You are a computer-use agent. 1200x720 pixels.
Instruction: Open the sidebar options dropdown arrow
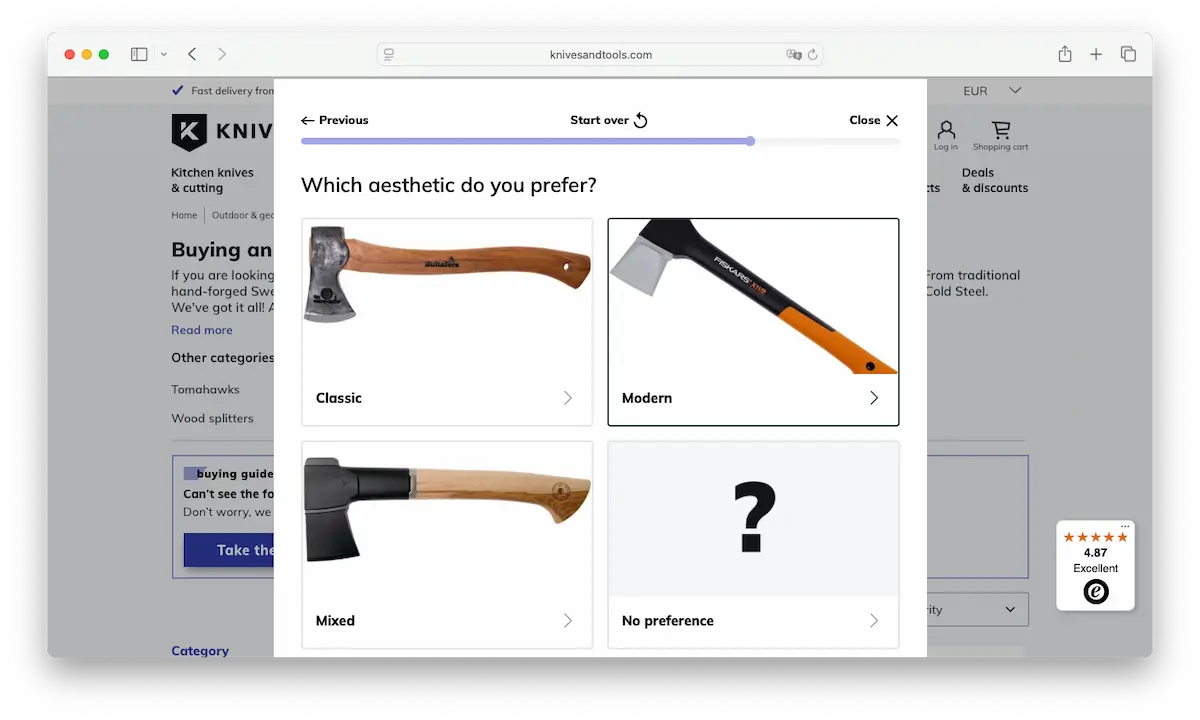[x=164, y=55]
